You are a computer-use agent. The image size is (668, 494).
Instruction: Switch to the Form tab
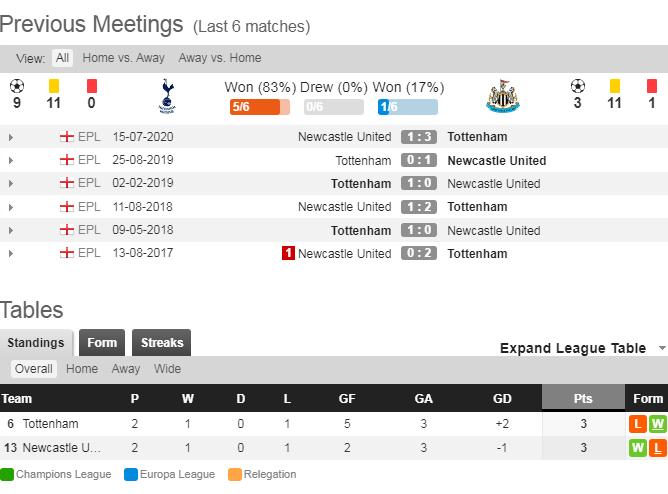(x=102, y=343)
